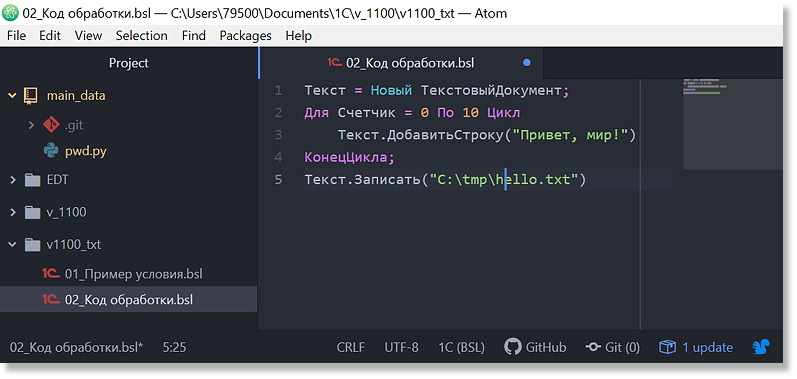Select main_data in the tree

(76, 96)
